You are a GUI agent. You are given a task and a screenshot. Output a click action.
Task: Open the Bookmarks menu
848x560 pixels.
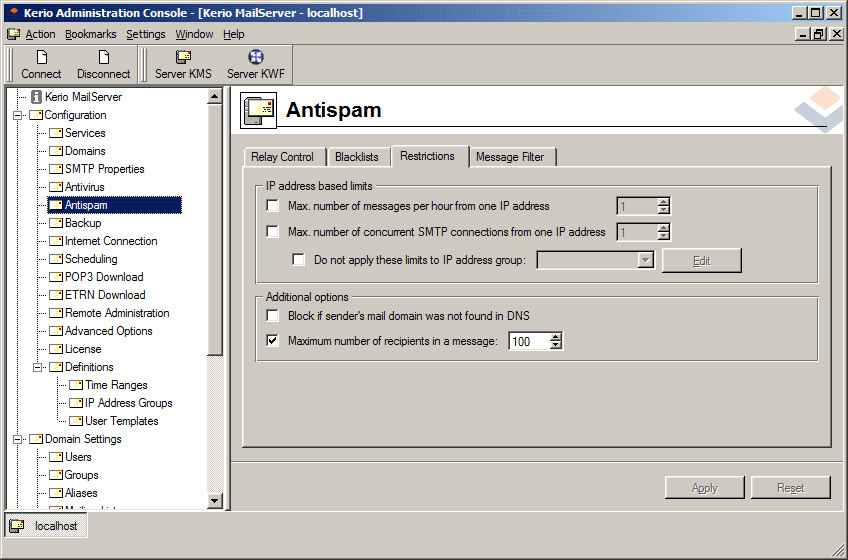point(90,34)
